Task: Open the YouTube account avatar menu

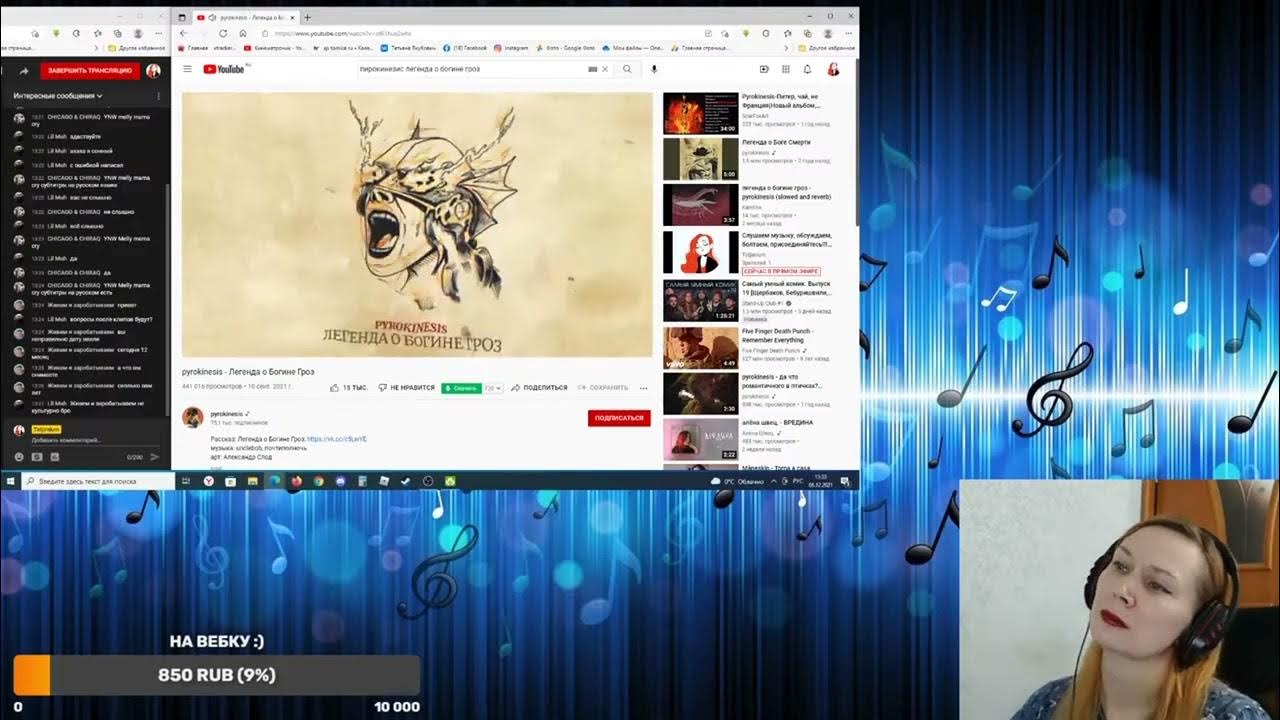Action: point(833,69)
